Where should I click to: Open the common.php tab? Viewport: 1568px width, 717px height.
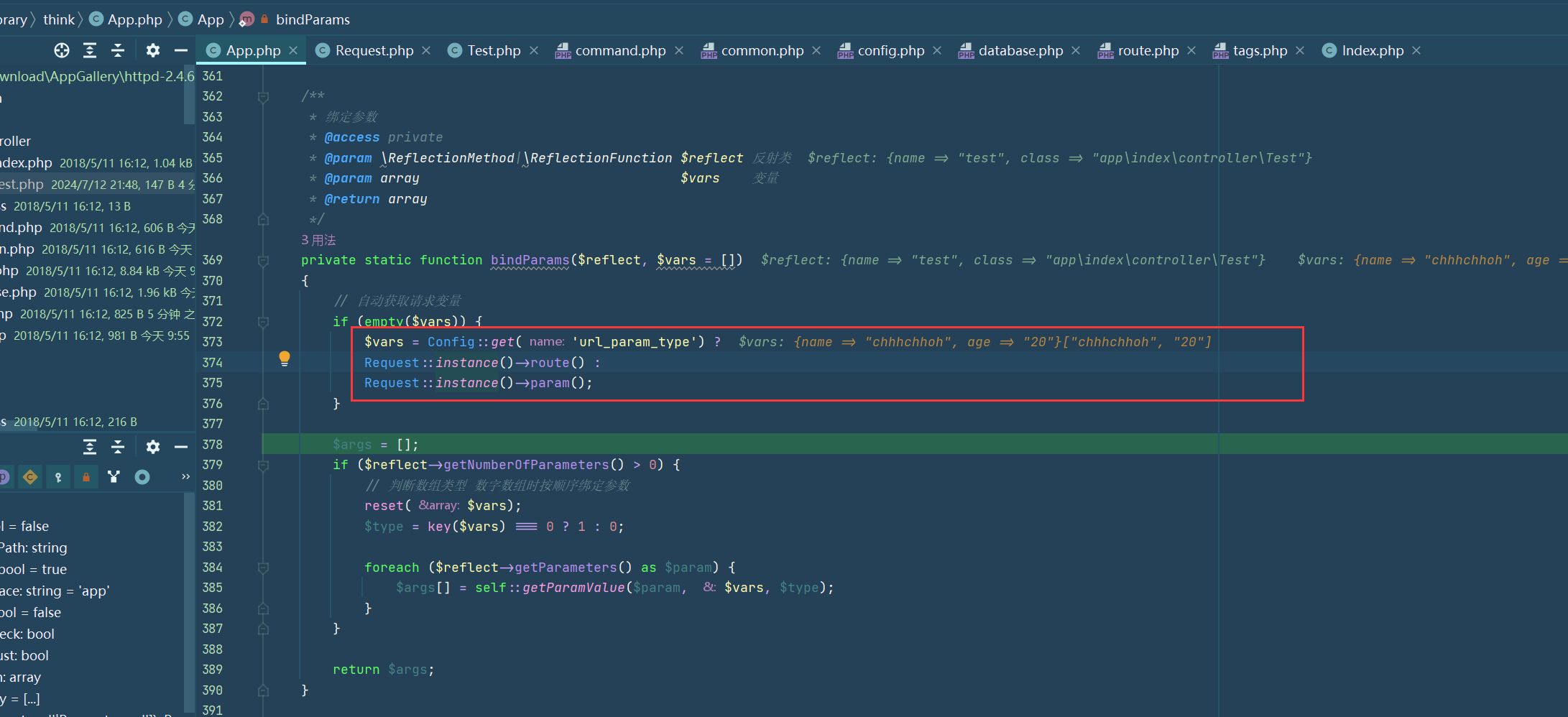(762, 50)
